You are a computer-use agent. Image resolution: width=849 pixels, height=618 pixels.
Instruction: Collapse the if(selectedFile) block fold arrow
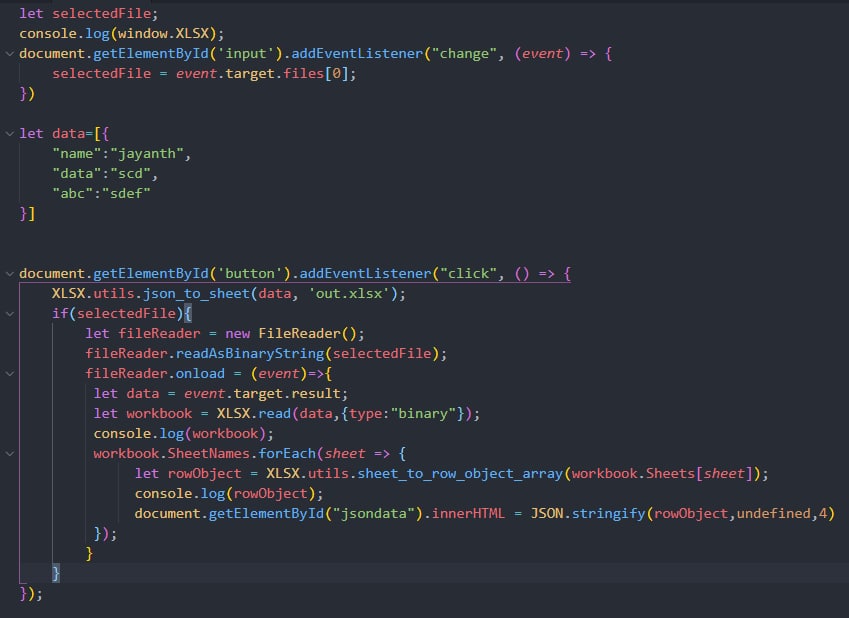pyautogui.click(x=9, y=314)
